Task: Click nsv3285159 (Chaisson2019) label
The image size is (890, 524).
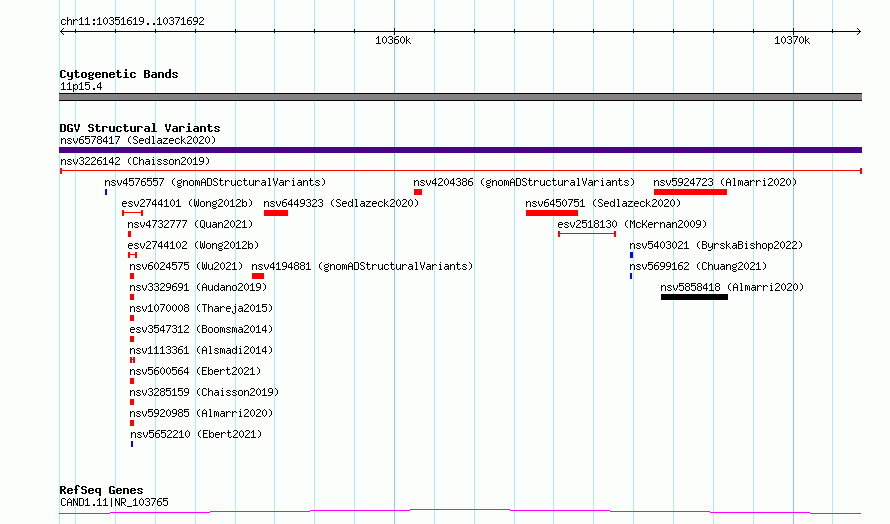Action: pos(204,392)
